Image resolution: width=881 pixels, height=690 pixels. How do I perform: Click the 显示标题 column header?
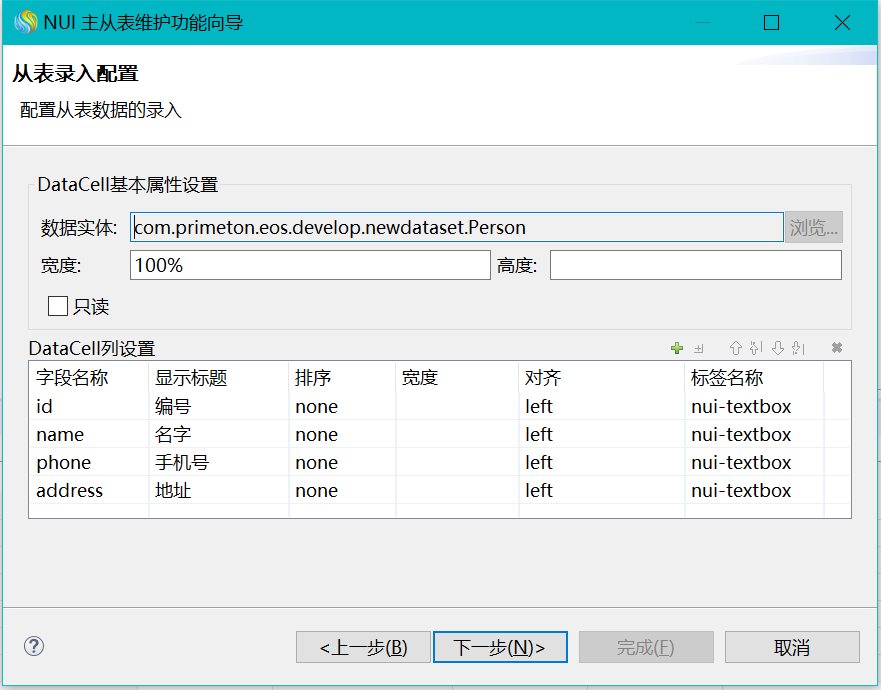tap(216, 378)
